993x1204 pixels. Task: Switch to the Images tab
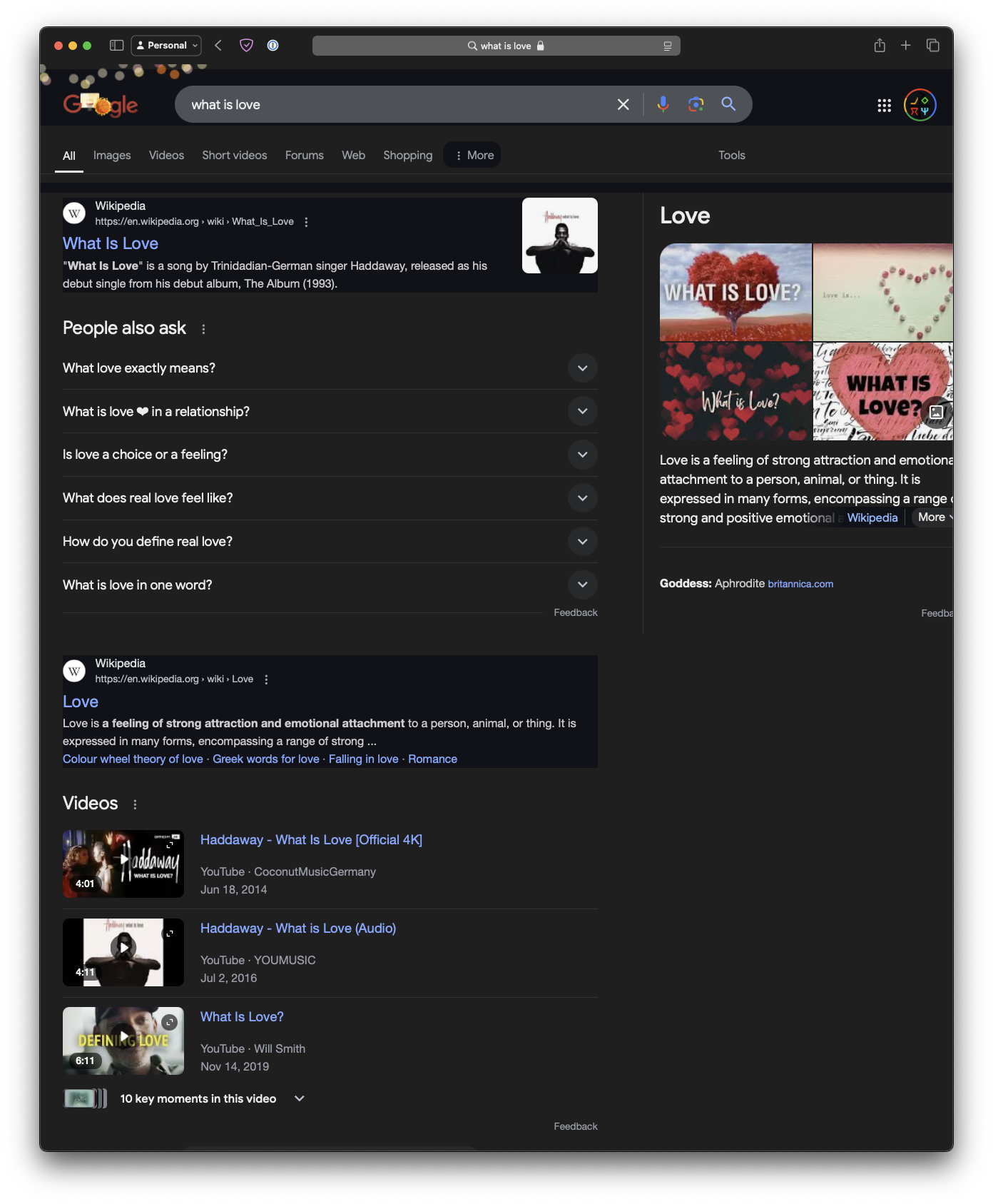pos(112,156)
